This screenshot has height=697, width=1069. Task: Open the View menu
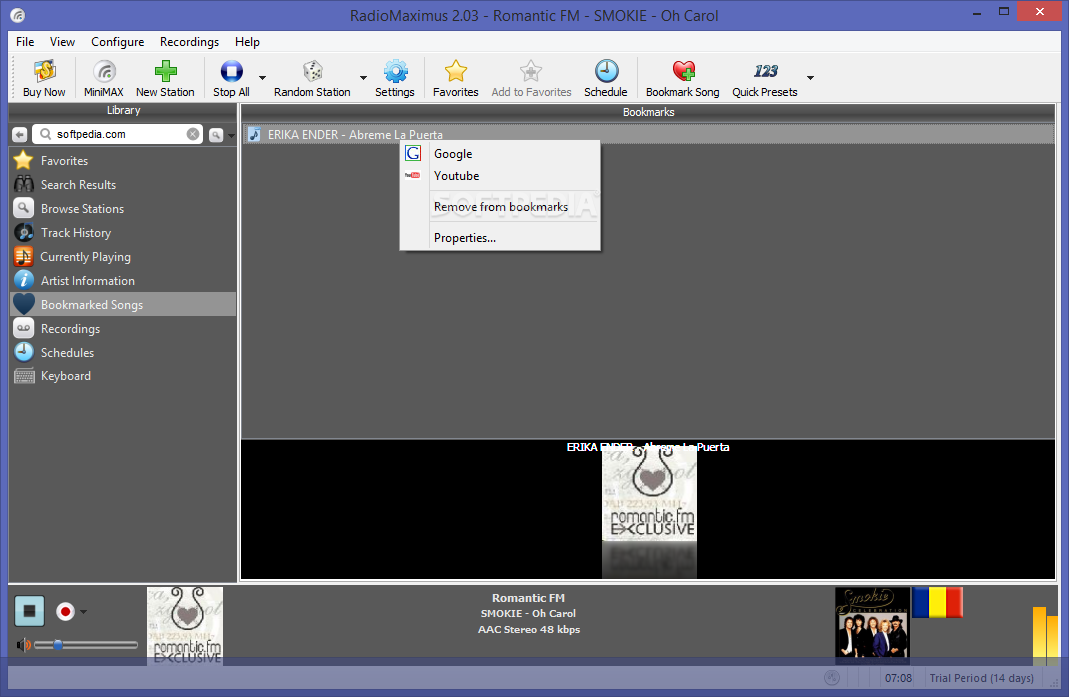click(62, 42)
